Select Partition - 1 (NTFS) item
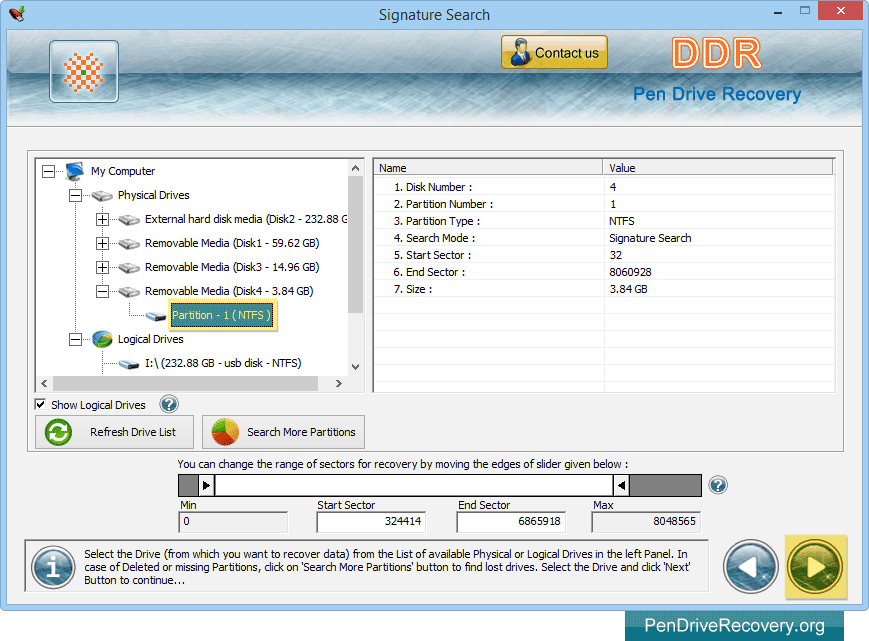Viewport: 869px width, 641px height. (x=222, y=315)
